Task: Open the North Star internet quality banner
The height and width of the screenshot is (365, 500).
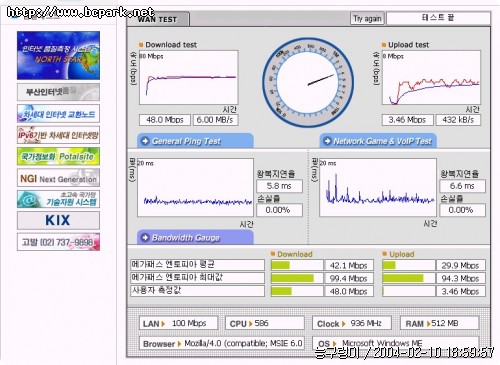Action: (58, 55)
